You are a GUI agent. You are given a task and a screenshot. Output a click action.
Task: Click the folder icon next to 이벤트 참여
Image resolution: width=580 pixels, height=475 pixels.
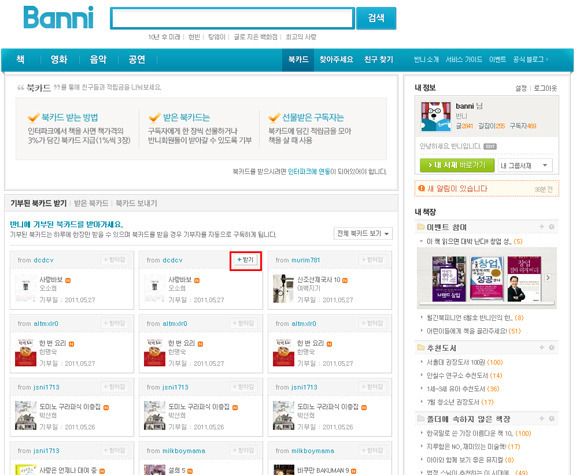pos(421,226)
